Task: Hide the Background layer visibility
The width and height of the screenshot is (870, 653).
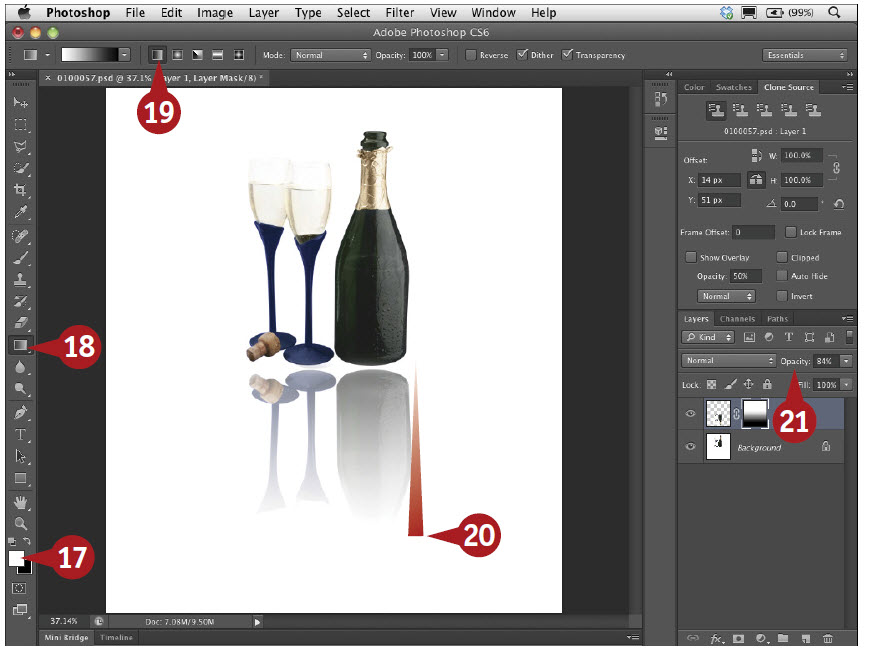Action: coord(690,447)
